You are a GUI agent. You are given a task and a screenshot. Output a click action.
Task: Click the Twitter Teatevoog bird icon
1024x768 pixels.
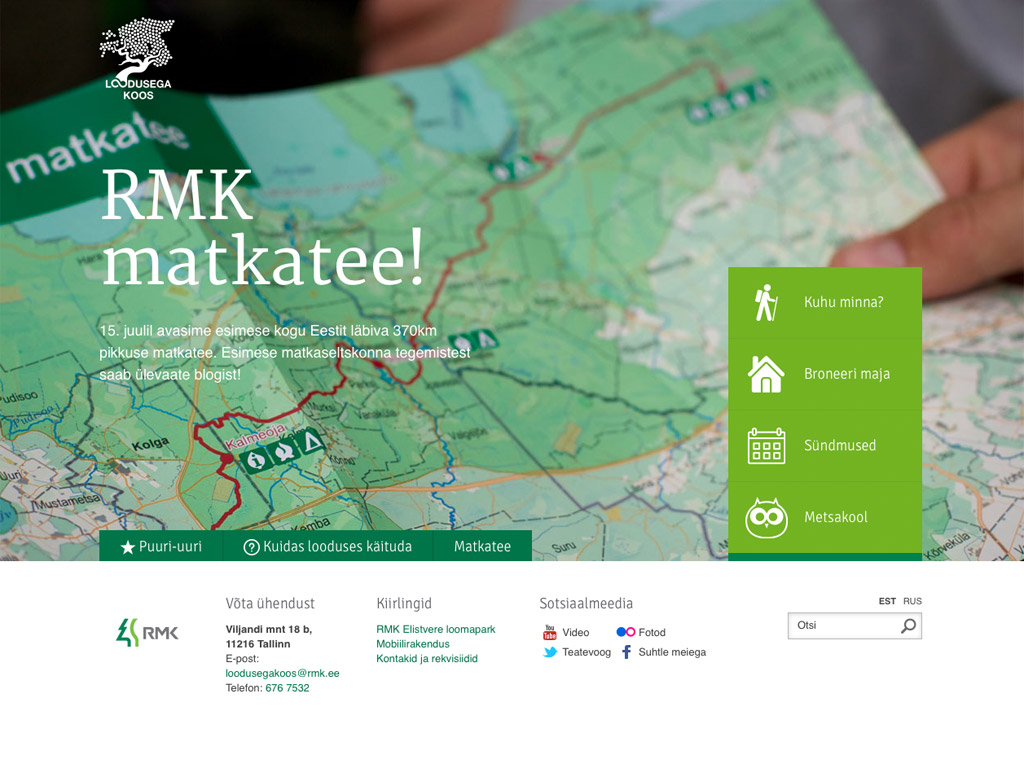click(x=549, y=652)
